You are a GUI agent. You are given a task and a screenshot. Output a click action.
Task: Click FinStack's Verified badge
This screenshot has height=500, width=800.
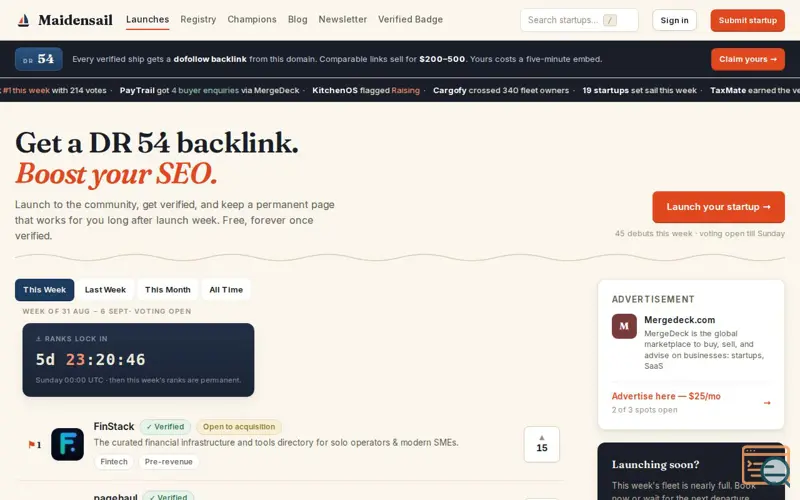pyautogui.click(x=165, y=427)
